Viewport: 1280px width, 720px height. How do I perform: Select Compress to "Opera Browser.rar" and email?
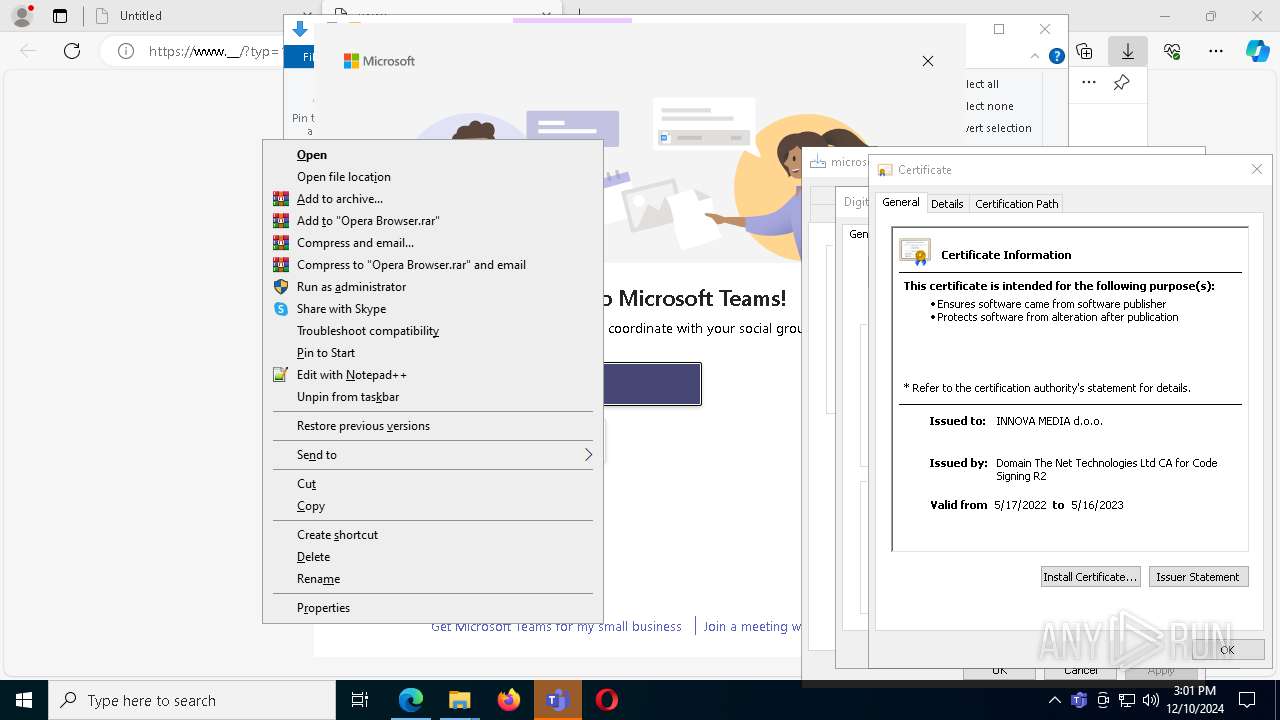[x=433, y=265]
